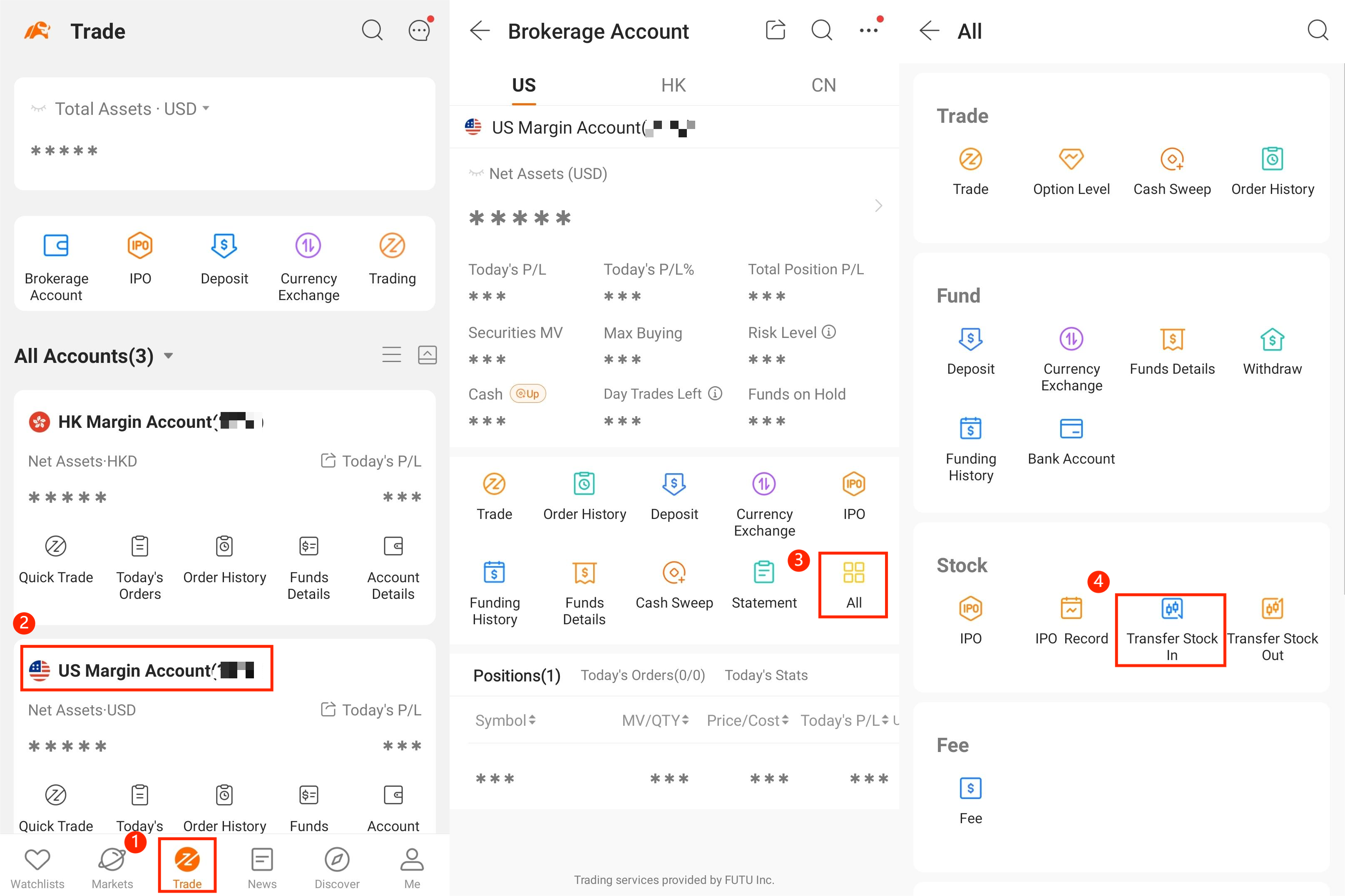This screenshot has width=1345, height=896.
Task: Open Fee in Fee section
Action: pyautogui.click(x=971, y=801)
